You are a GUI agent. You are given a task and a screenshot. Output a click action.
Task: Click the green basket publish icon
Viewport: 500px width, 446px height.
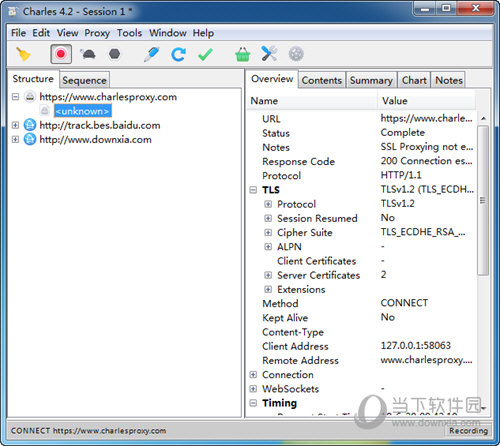coord(242,54)
